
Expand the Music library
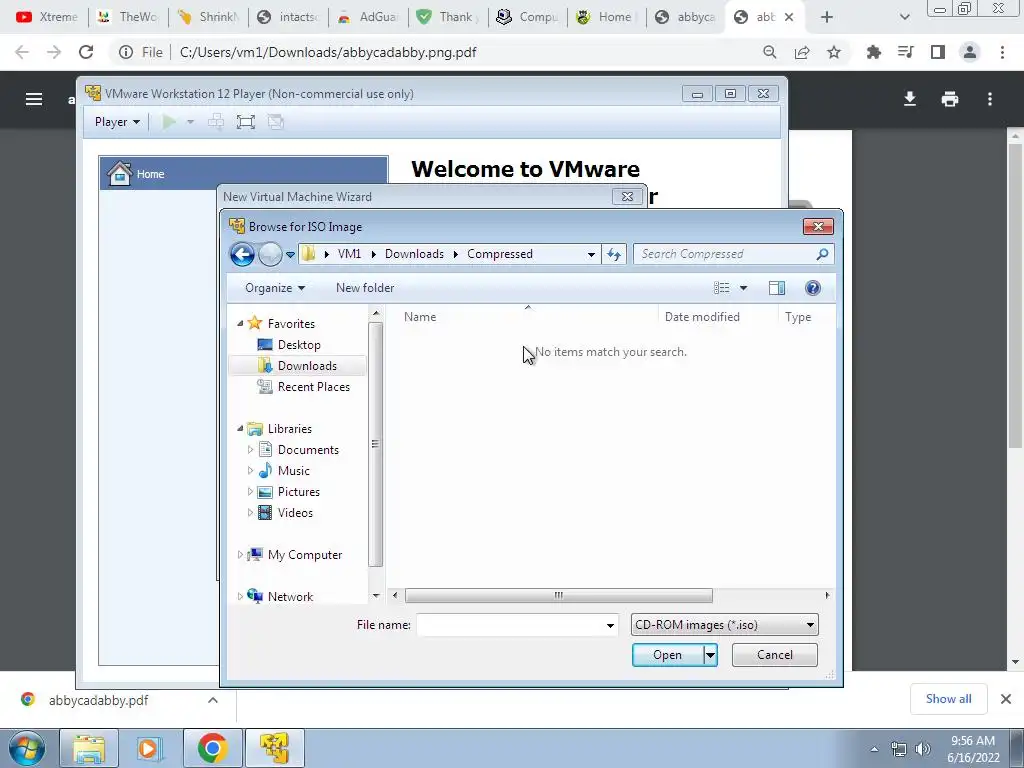tap(250, 471)
